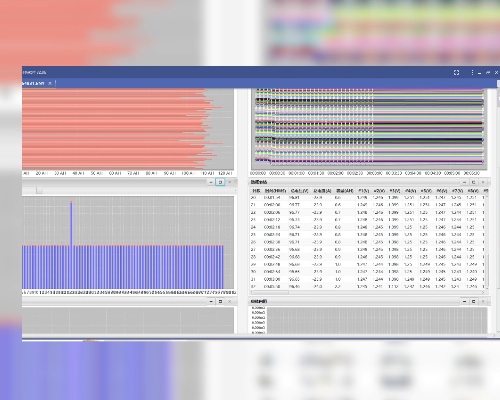Click the data table's scroll-right arrow
Image resolution: width=500 pixels, height=400 pixels.
(483, 292)
